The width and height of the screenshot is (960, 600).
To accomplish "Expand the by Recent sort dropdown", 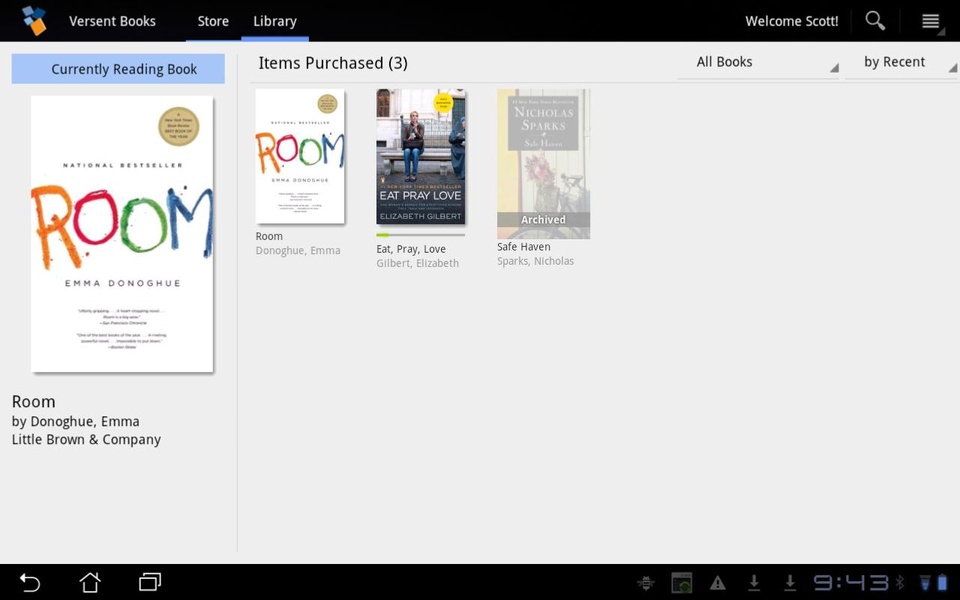I will [901, 62].
